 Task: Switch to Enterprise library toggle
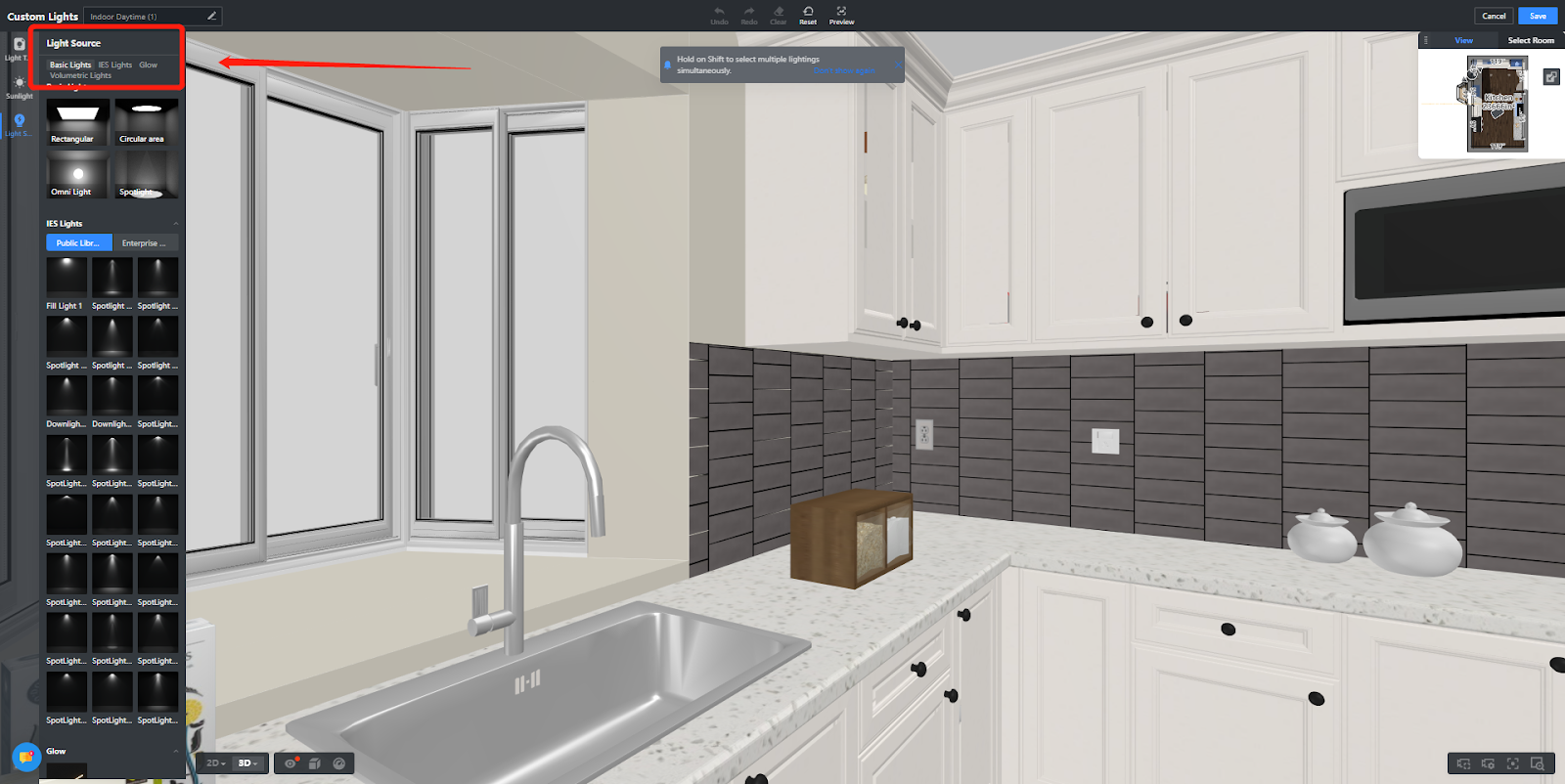tap(145, 242)
